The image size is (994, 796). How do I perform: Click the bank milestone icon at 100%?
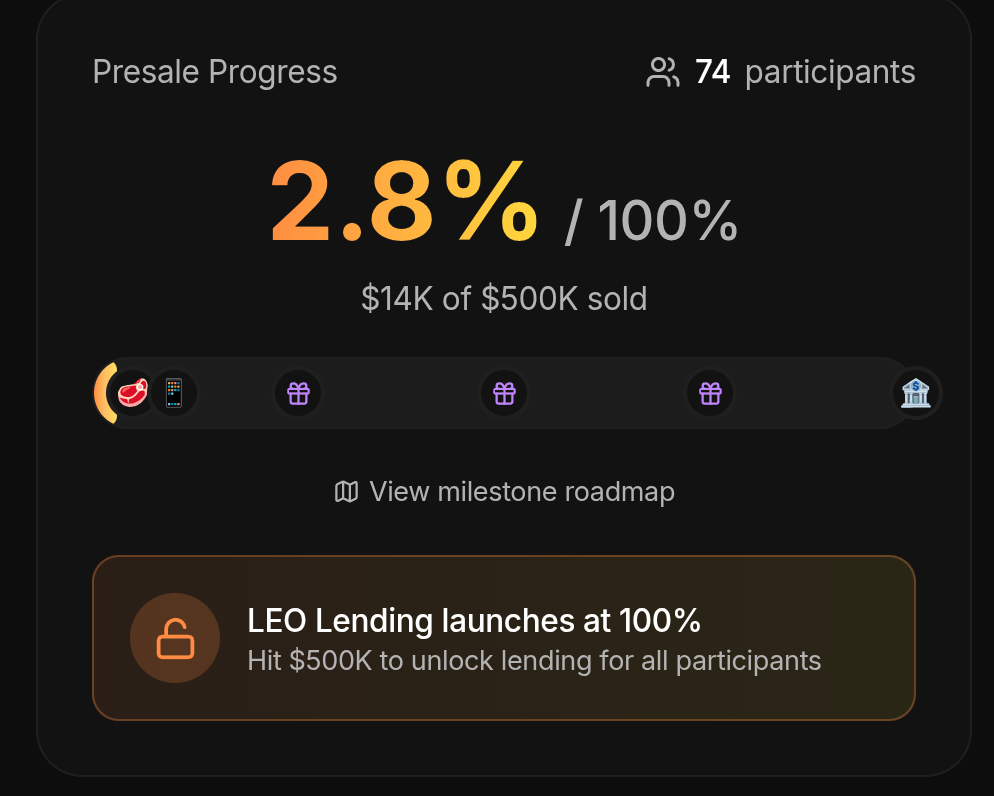(915, 393)
